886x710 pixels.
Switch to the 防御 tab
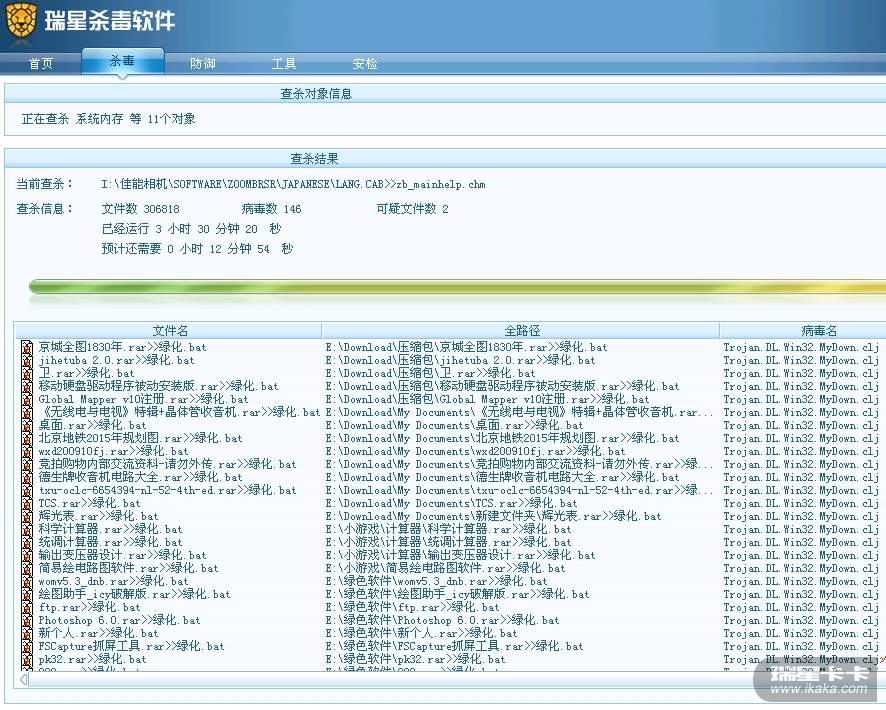pos(203,63)
